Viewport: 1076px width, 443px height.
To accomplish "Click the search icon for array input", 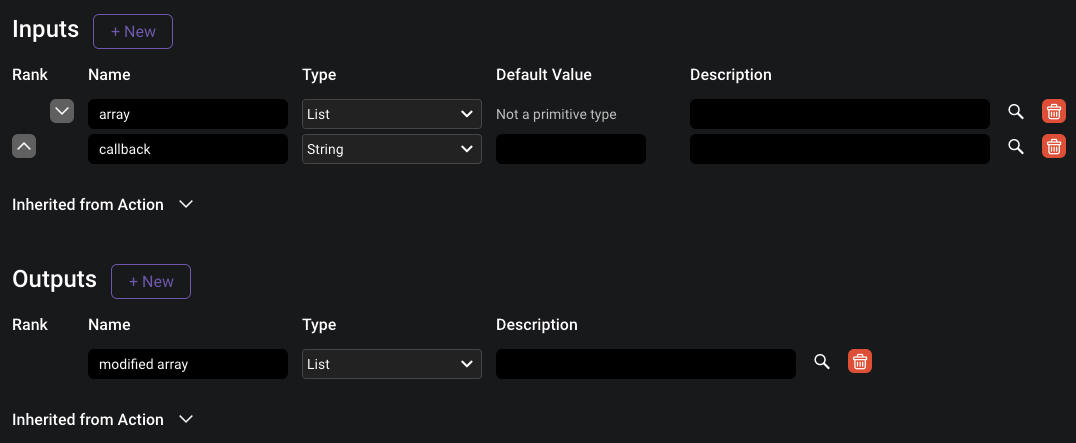I will [x=1015, y=112].
